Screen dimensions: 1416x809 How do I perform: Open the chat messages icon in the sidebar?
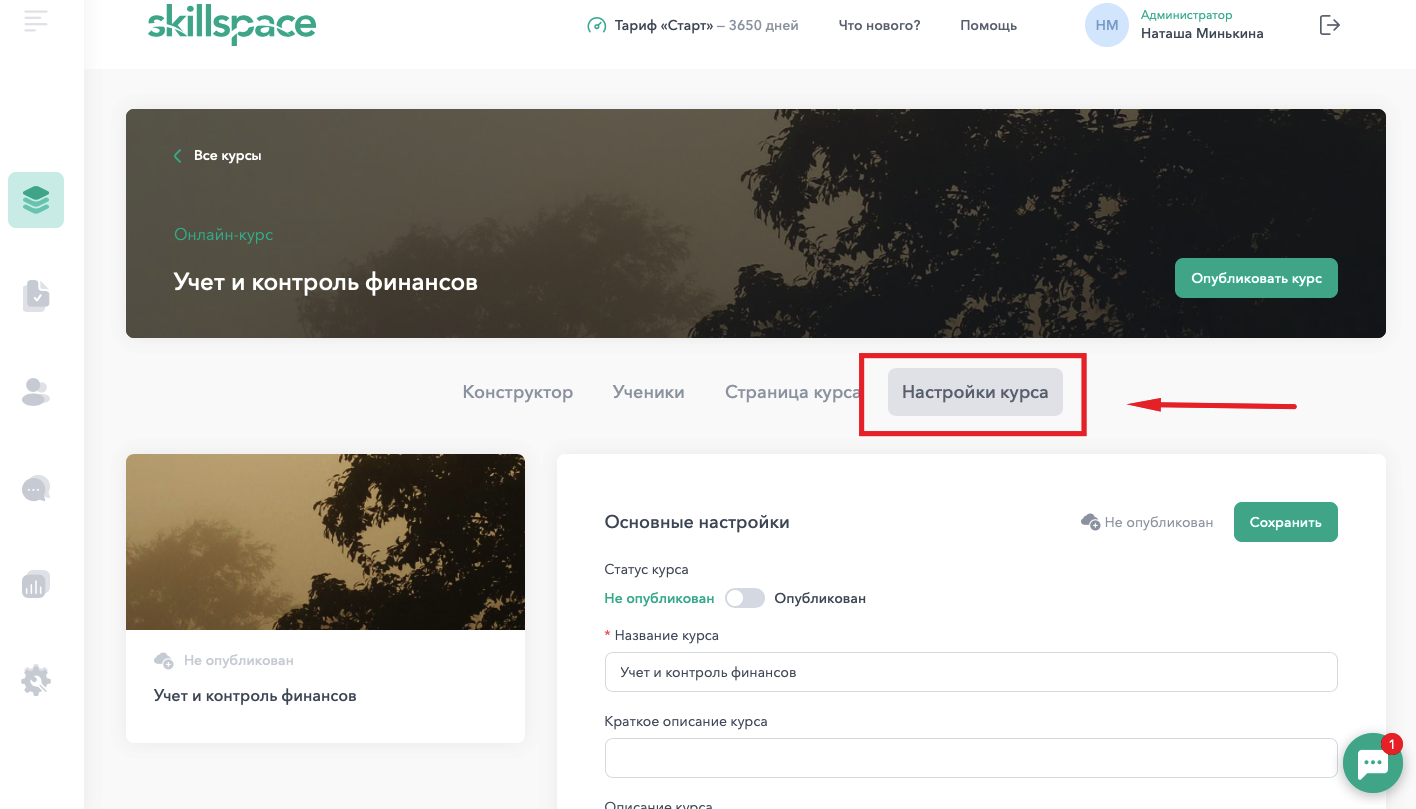coord(36,488)
